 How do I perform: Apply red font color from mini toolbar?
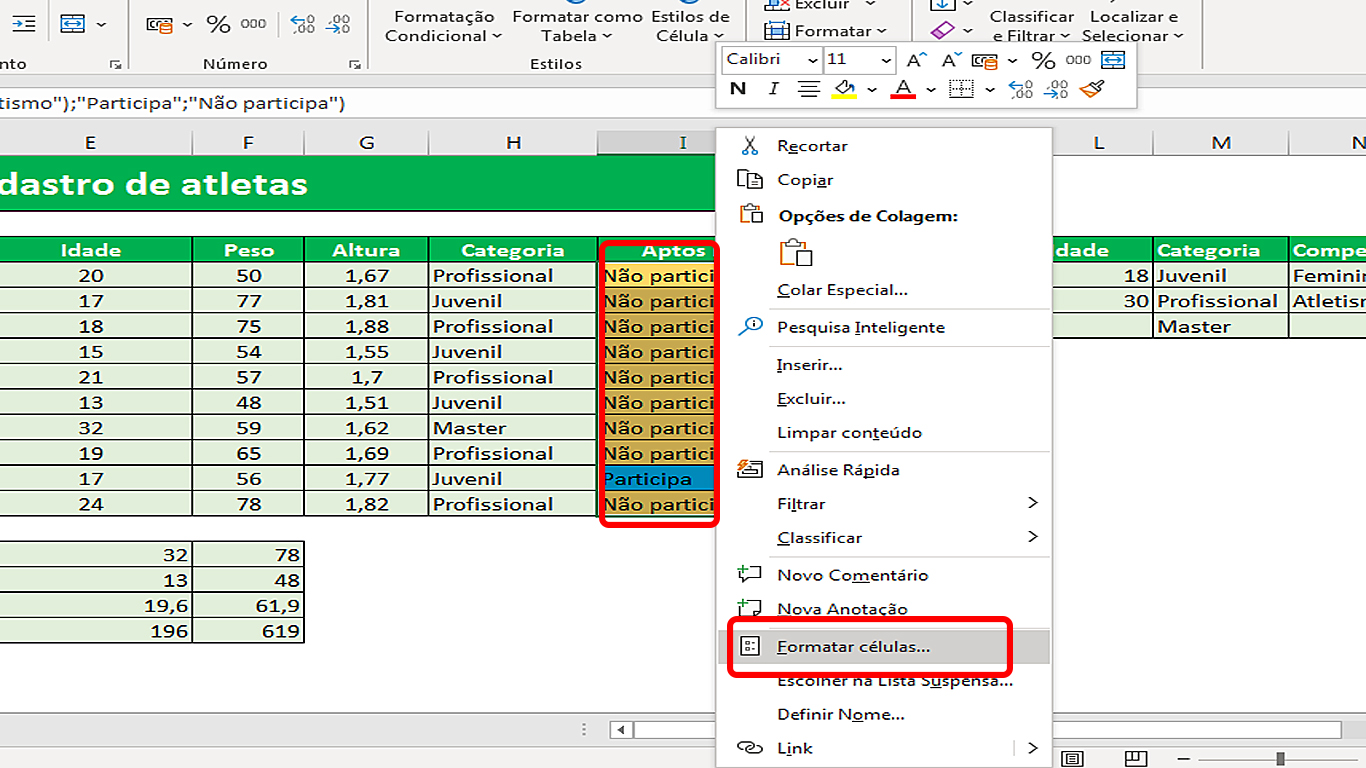pos(904,89)
